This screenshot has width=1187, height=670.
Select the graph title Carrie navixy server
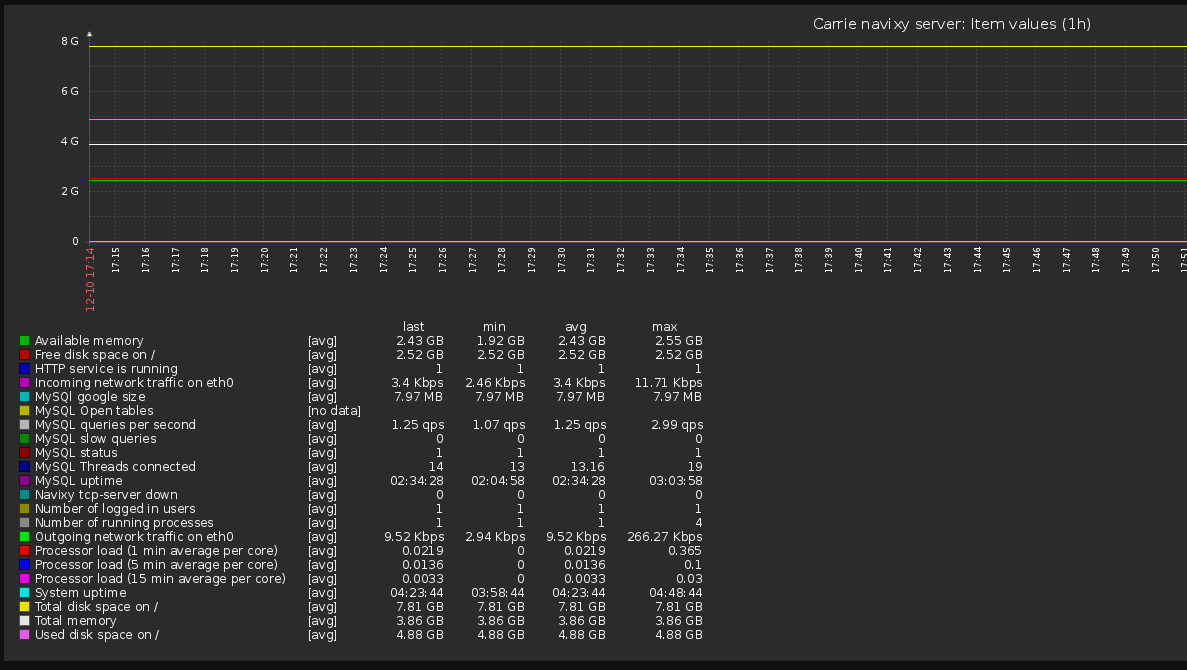point(952,24)
